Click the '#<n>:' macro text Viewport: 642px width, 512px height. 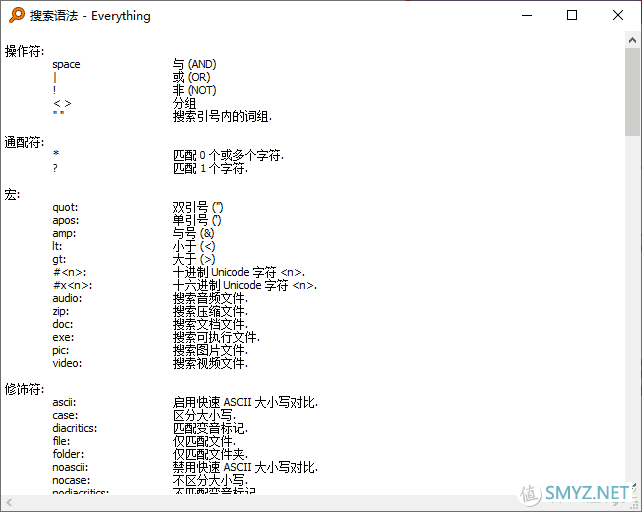click(69, 272)
